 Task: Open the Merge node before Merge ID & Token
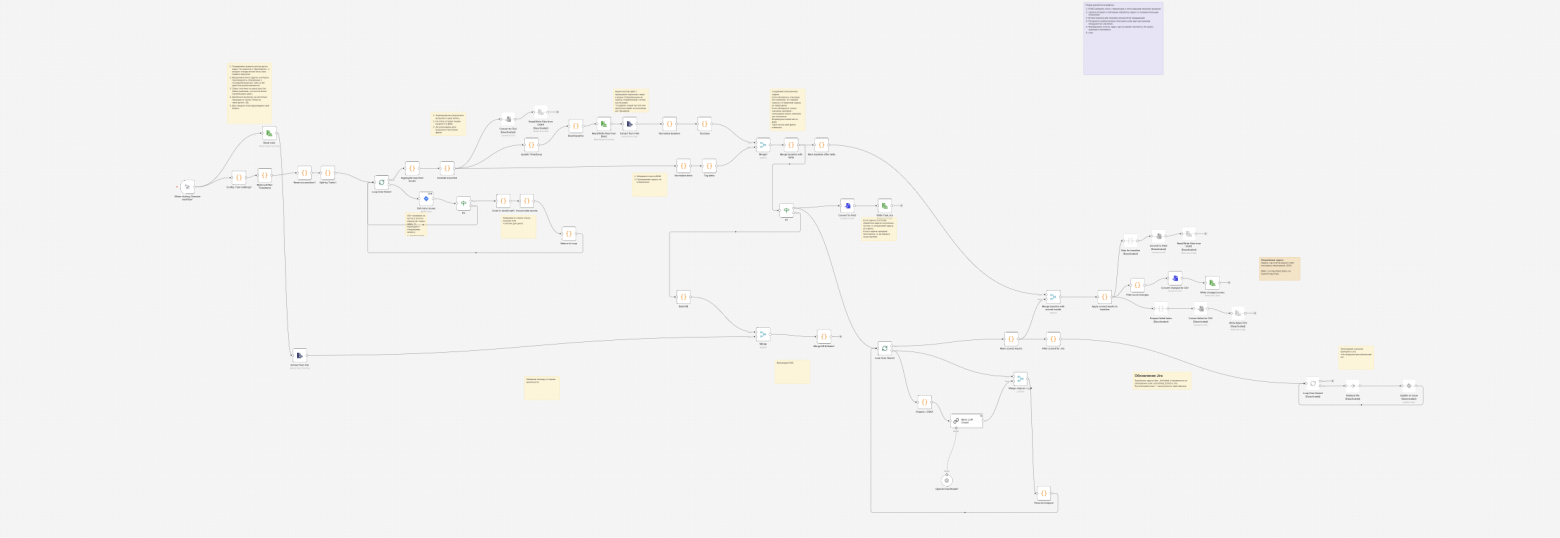point(763,334)
